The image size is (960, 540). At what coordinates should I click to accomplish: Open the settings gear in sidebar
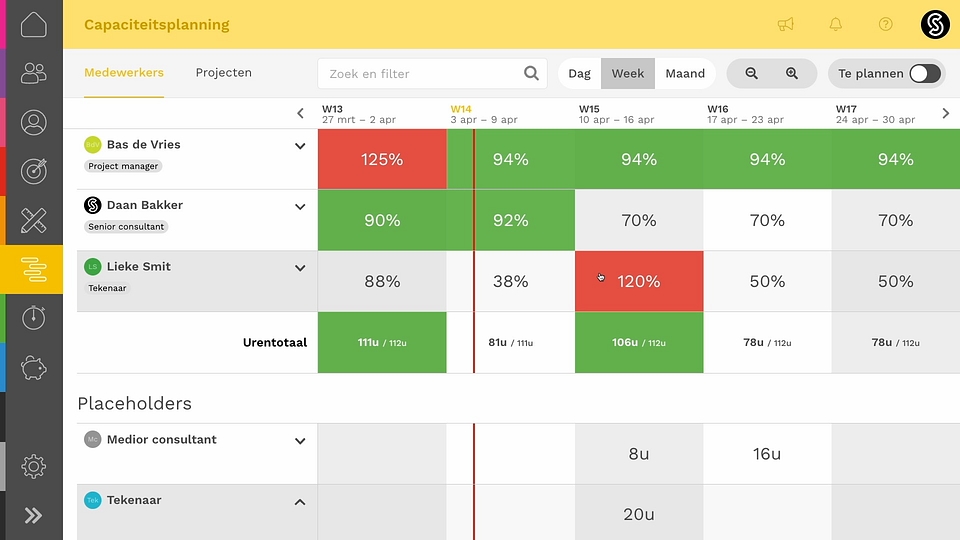34,467
